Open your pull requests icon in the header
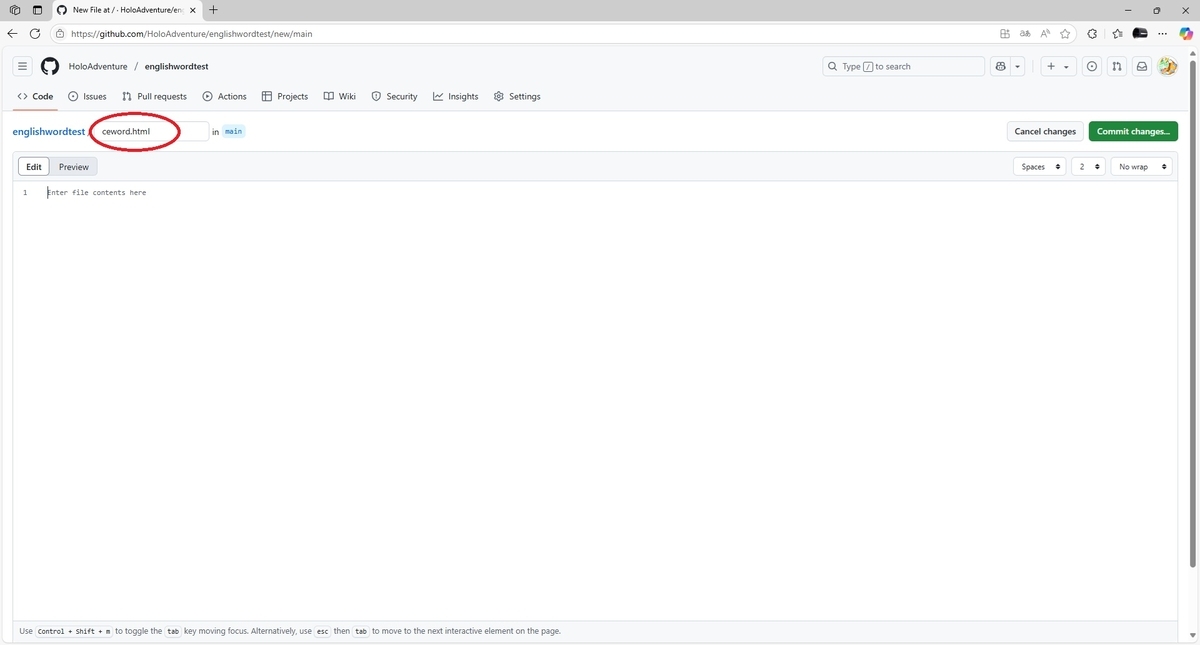 pos(1116,66)
